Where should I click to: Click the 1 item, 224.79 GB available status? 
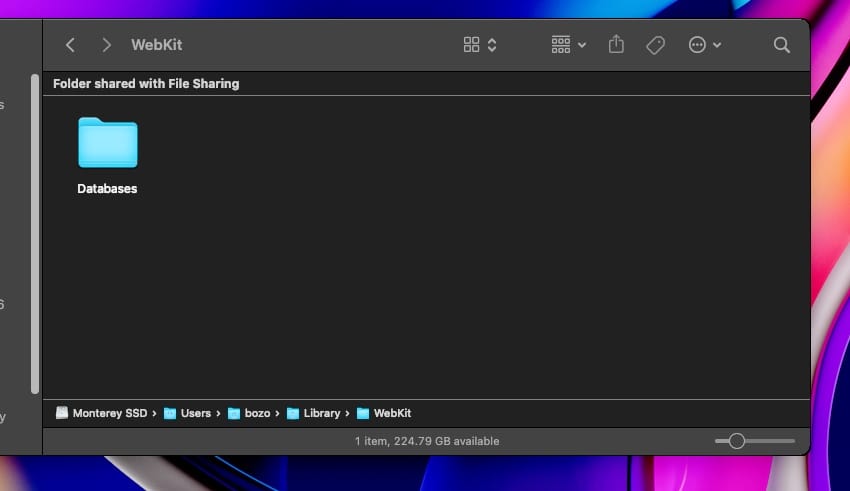[427, 441]
